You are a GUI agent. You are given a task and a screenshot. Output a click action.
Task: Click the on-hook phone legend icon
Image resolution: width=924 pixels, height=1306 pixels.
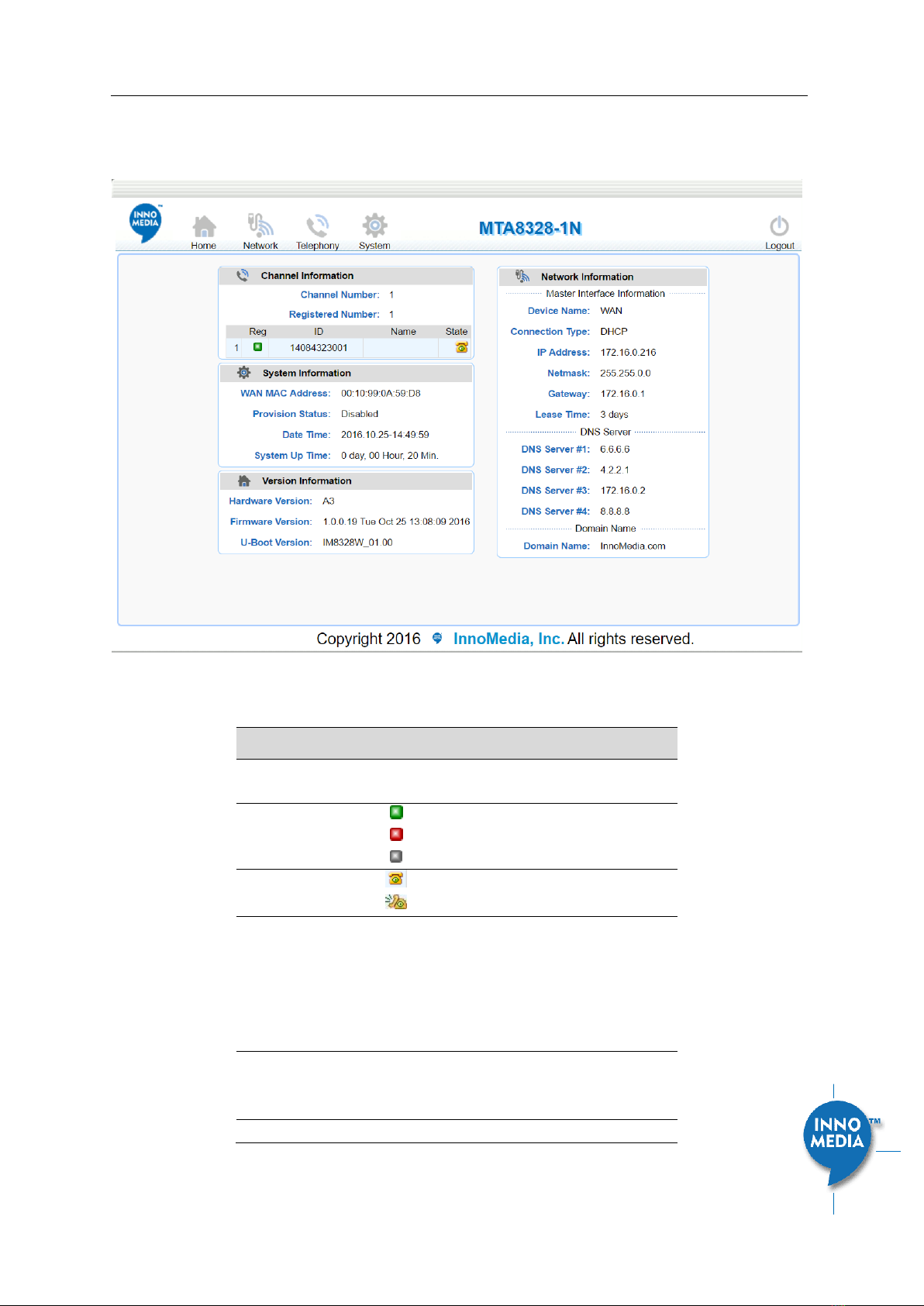click(x=396, y=879)
